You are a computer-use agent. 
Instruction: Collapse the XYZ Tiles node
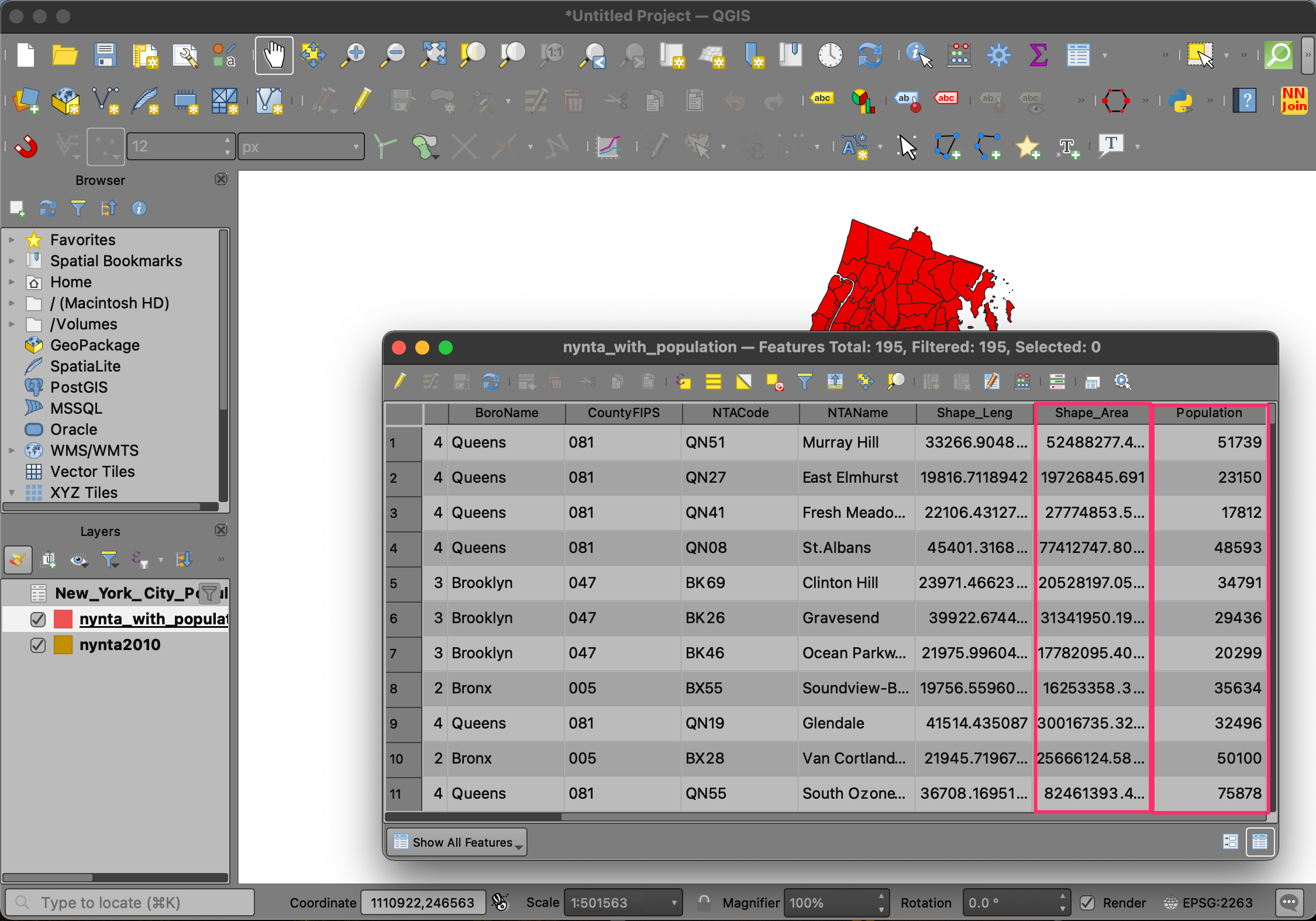(11, 493)
